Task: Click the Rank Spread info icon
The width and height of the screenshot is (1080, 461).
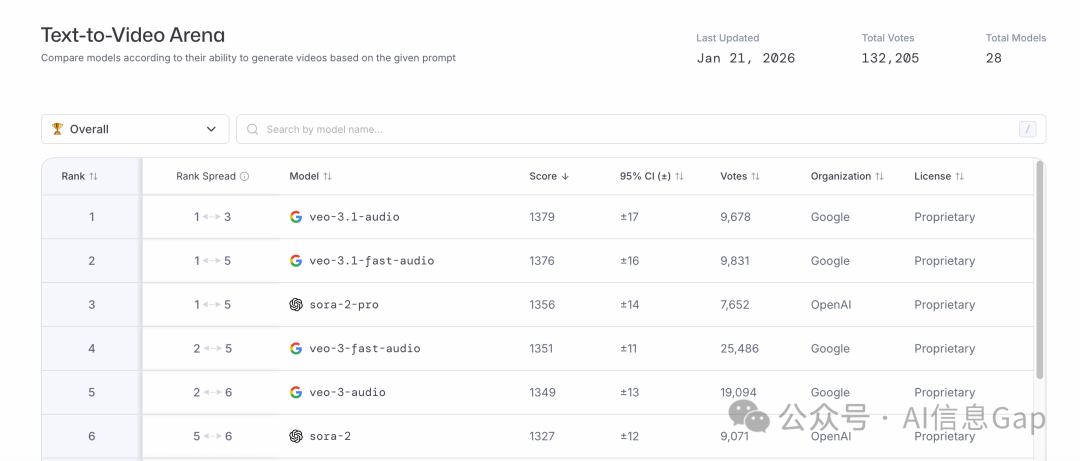Action: click(x=244, y=177)
